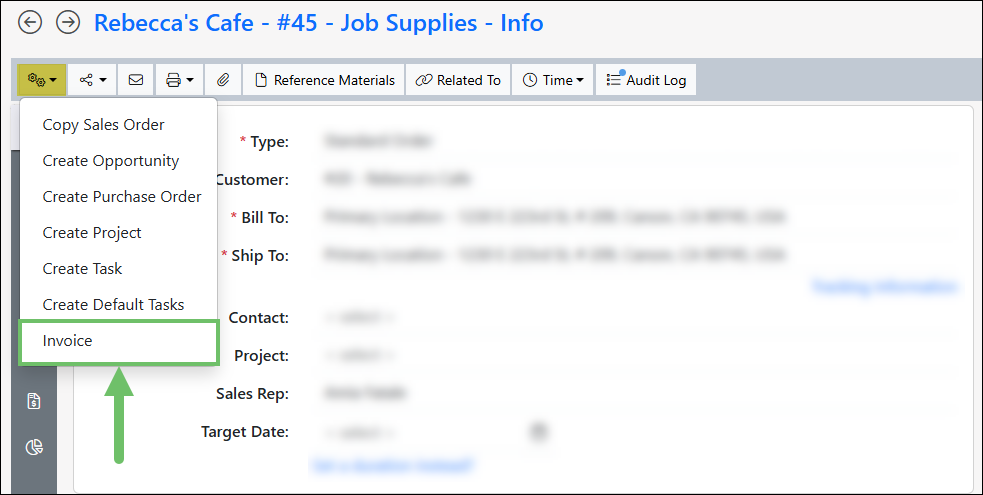Go back with the left arrow icon
983x495 pixels.
(29, 23)
